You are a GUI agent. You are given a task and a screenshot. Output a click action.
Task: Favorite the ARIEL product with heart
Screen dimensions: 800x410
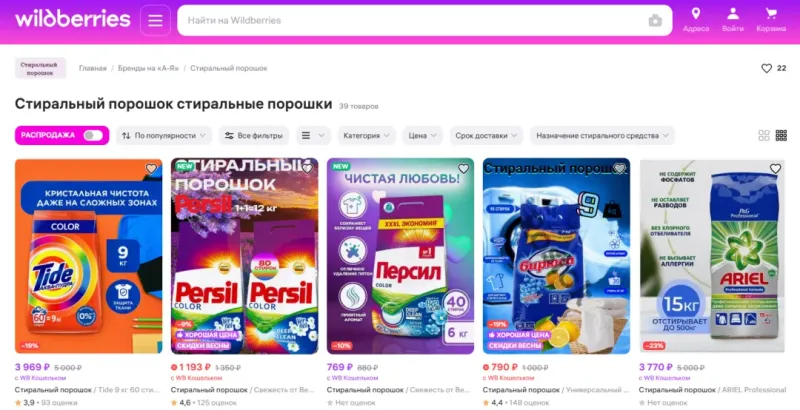(775, 169)
